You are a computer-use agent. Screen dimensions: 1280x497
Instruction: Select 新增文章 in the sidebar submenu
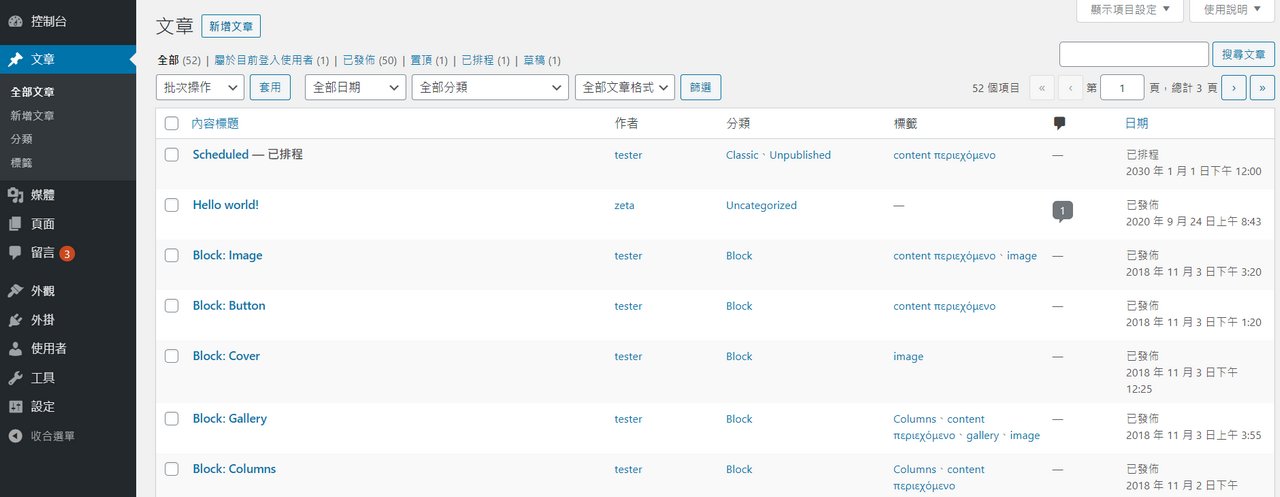pos(33,115)
